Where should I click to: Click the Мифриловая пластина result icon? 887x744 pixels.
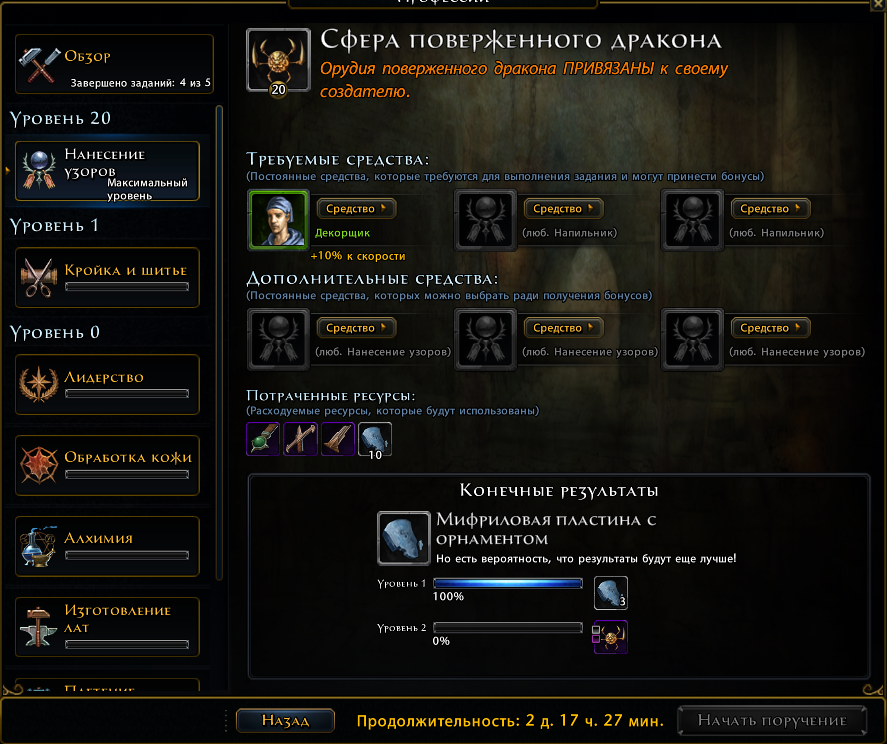pos(404,538)
